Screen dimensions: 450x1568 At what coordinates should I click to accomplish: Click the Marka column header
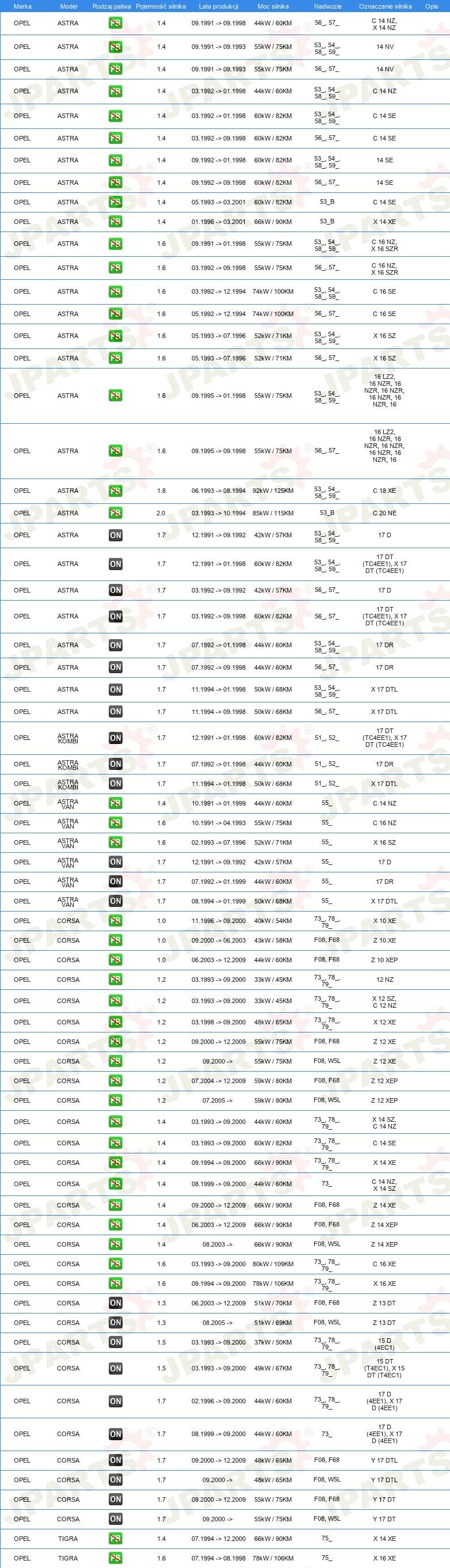click(22, 6)
